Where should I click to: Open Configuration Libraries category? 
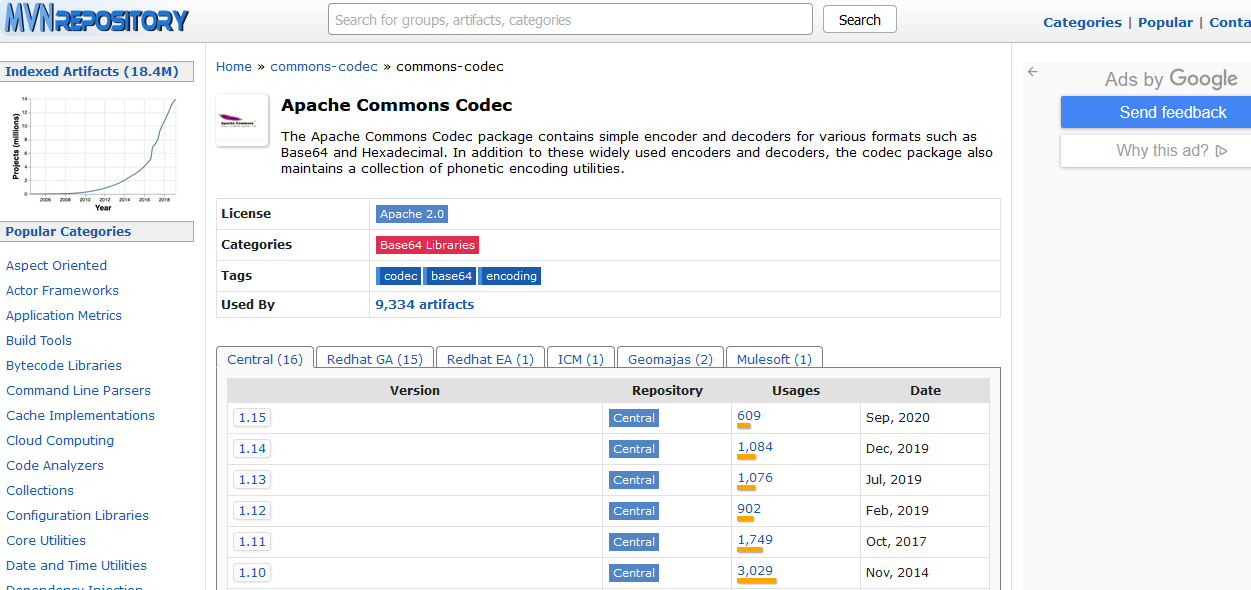(x=77, y=516)
